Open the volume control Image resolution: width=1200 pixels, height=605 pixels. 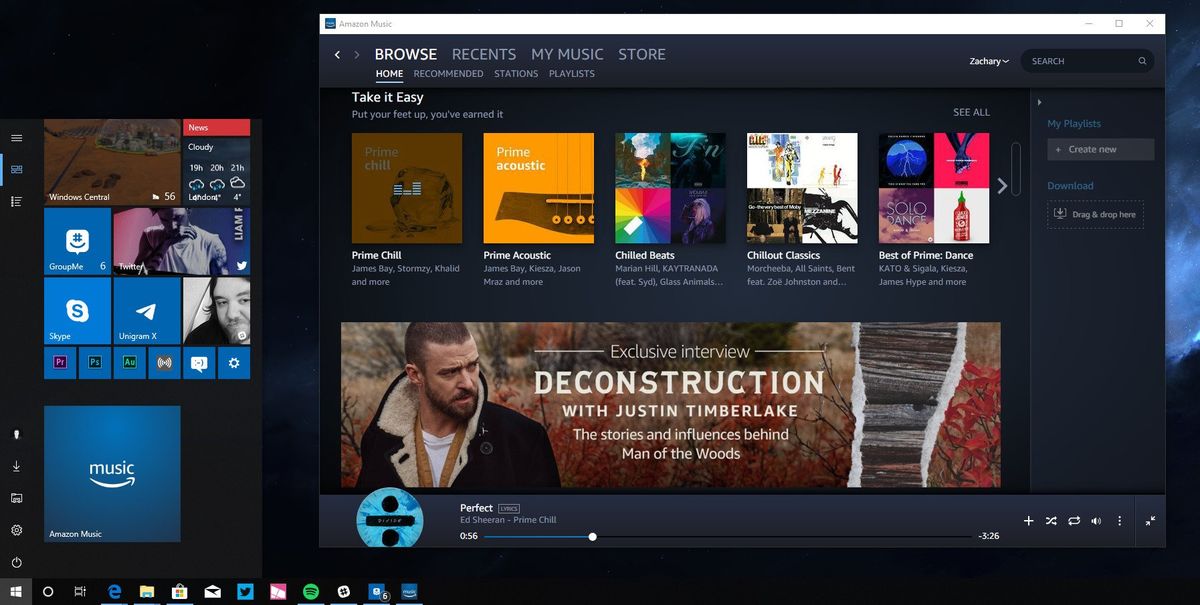click(1096, 520)
